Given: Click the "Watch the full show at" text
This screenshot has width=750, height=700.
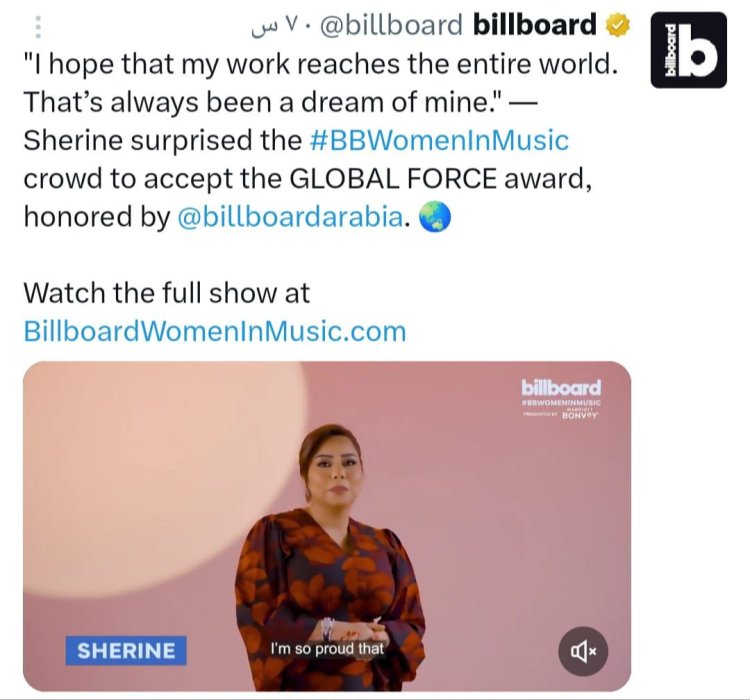Looking at the screenshot, I should (x=167, y=293).
